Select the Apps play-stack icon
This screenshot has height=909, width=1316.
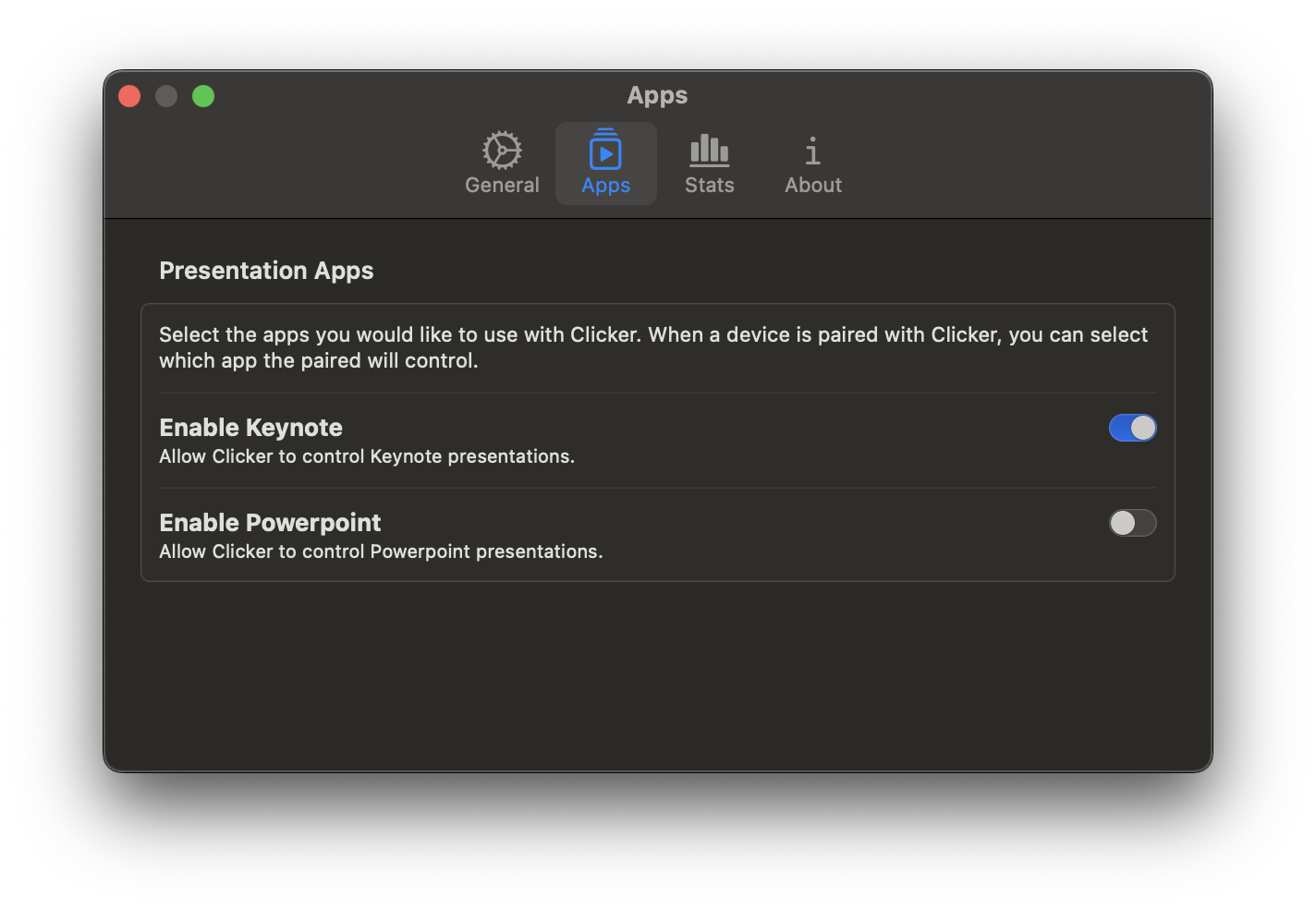[x=605, y=150]
